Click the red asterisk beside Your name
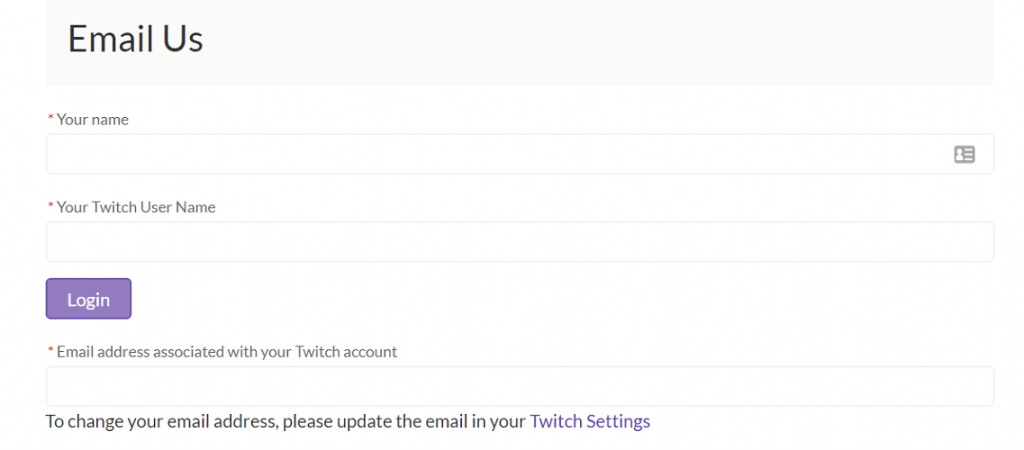The height and width of the screenshot is (450, 1024). [x=51, y=119]
